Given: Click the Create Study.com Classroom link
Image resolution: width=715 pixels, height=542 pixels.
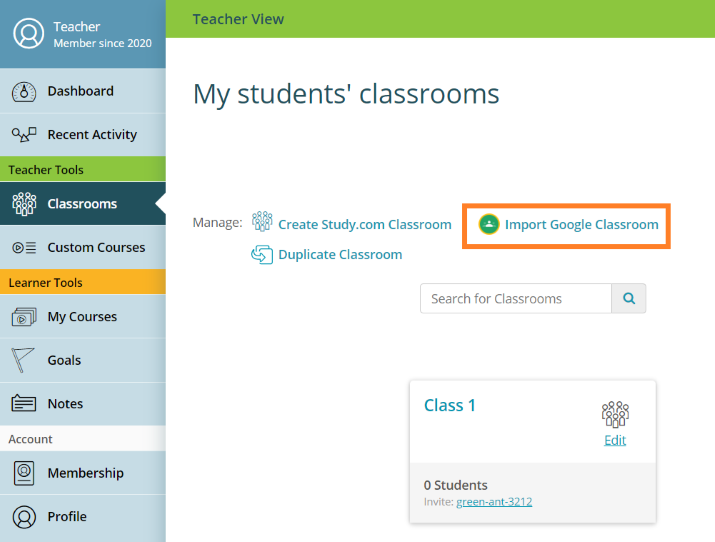Looking at the screenshot, I should click(364, 225).
